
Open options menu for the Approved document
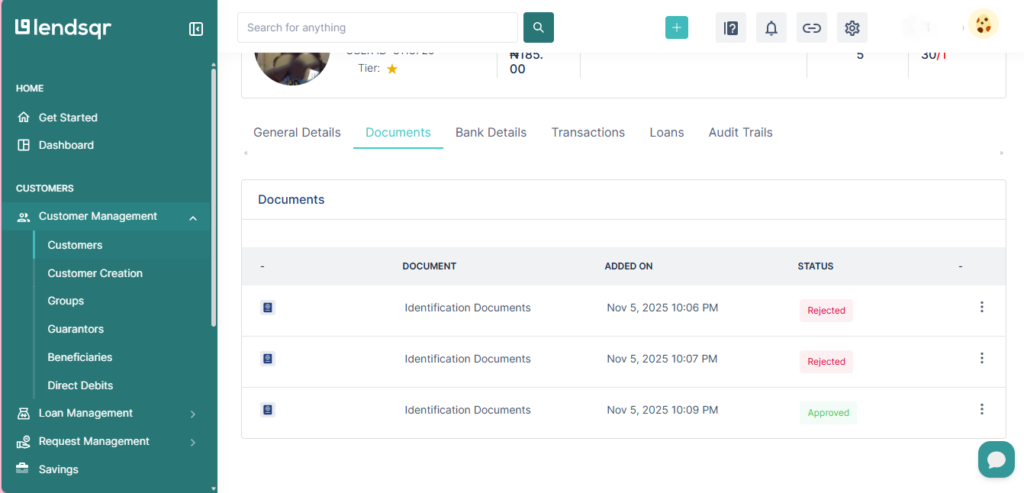point(981,409)
